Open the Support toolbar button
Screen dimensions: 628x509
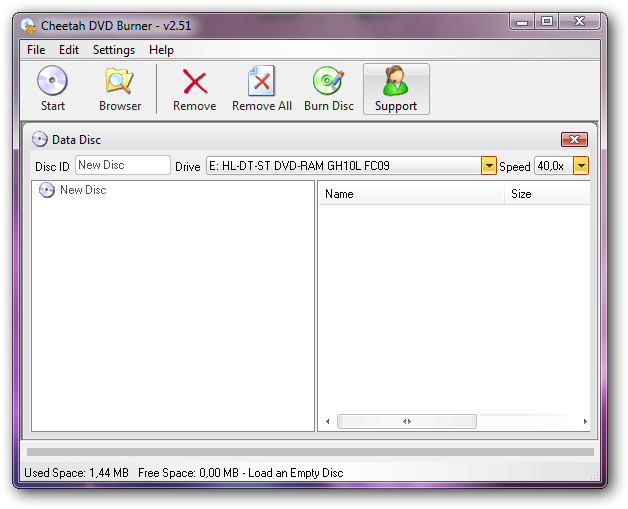396,89
